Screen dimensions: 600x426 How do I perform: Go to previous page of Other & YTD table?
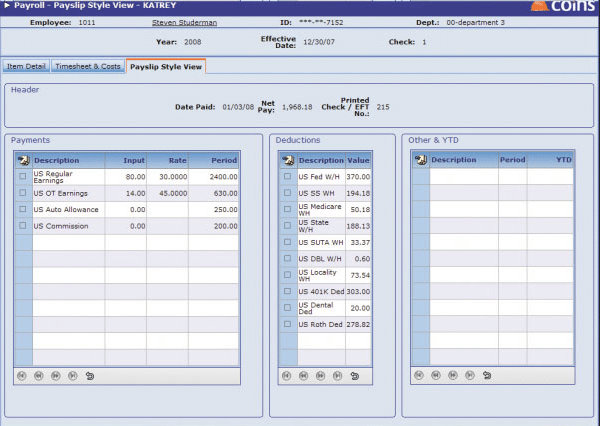(436, 375)
